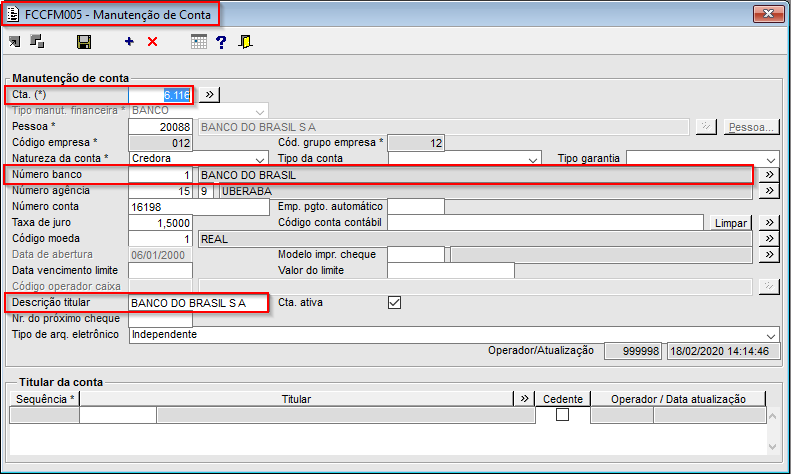Click the agency digit field with 9
Screen dimensions: 791x474
point(206,191)
